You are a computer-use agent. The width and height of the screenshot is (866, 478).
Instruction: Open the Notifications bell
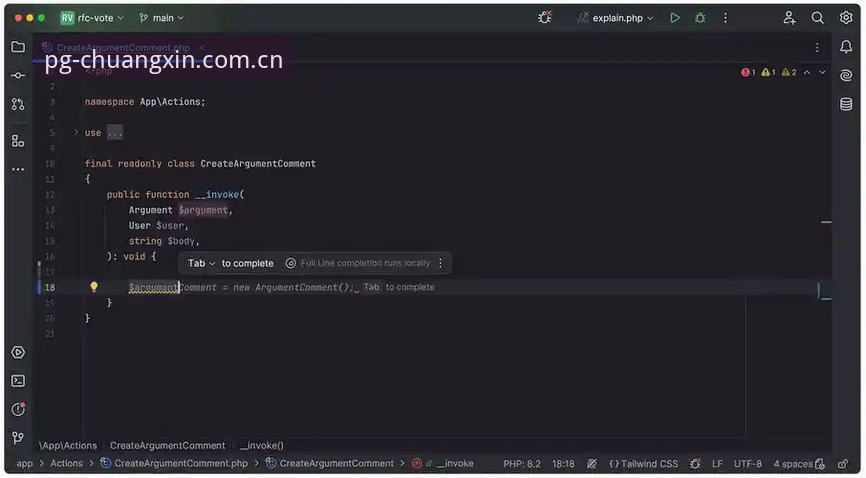[846, 47]
